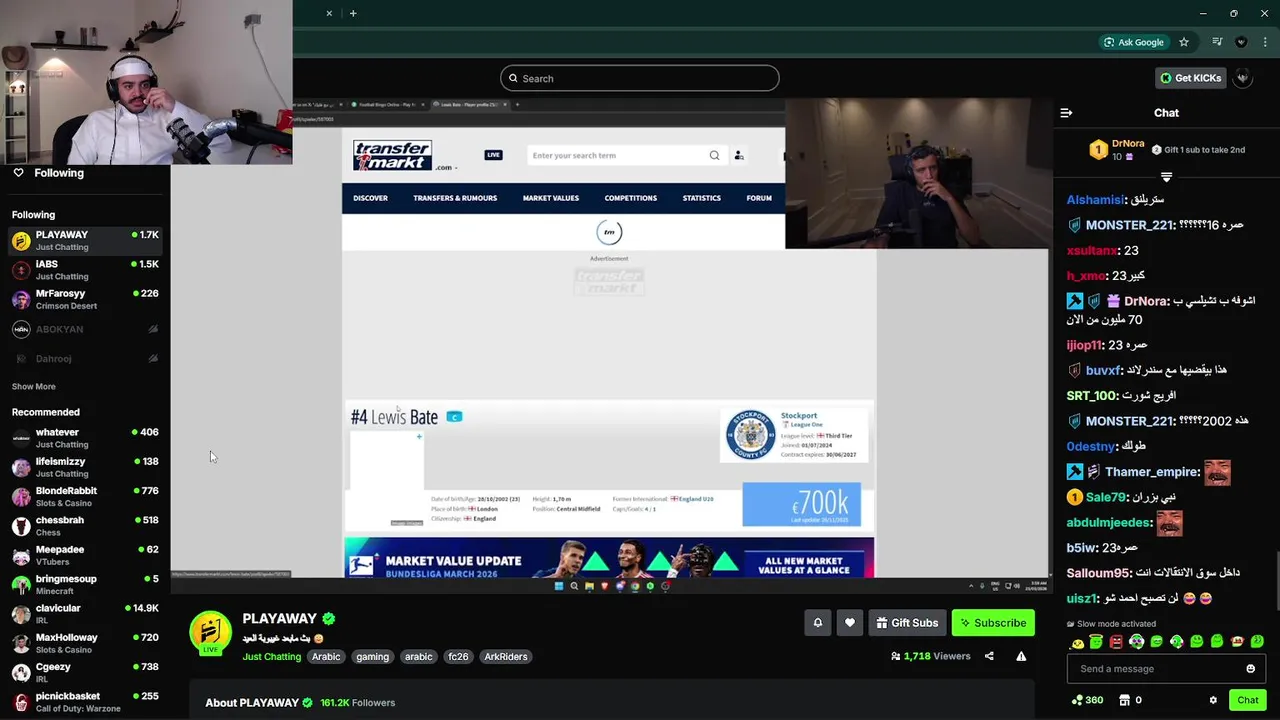Viewport: 1280px width, 720px height.
Task: Open the share stream icon
Action: [x=989, y=656]
